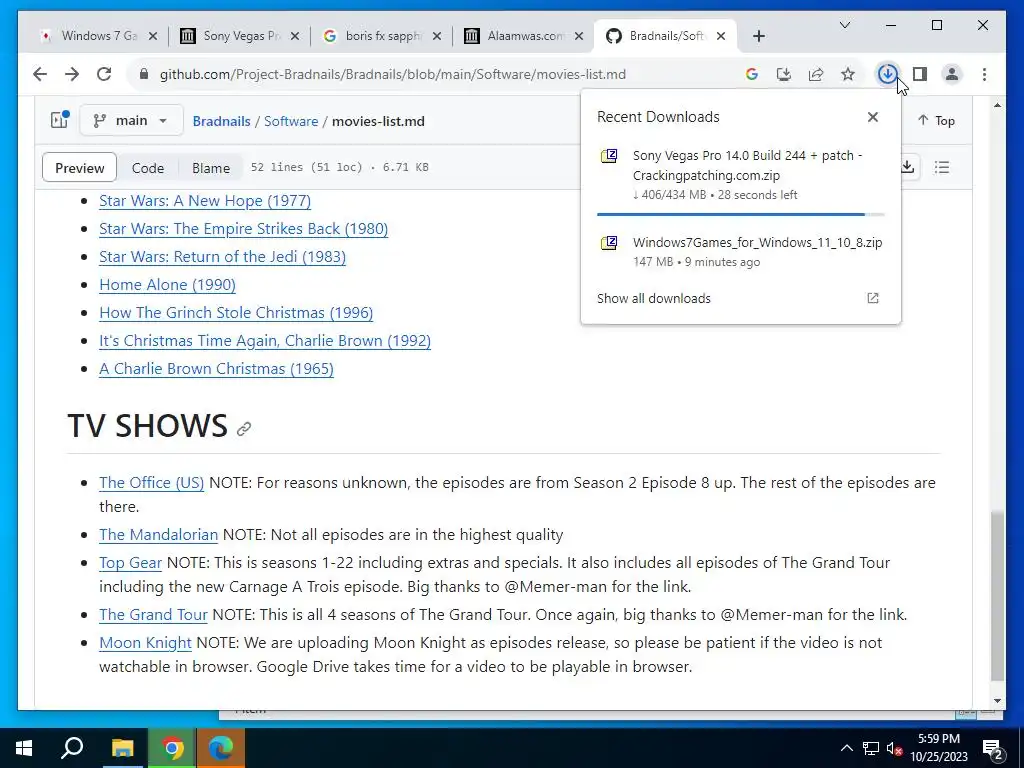
Task: Go forward with the browser forward arrow
Action: [x=72, y=74]
